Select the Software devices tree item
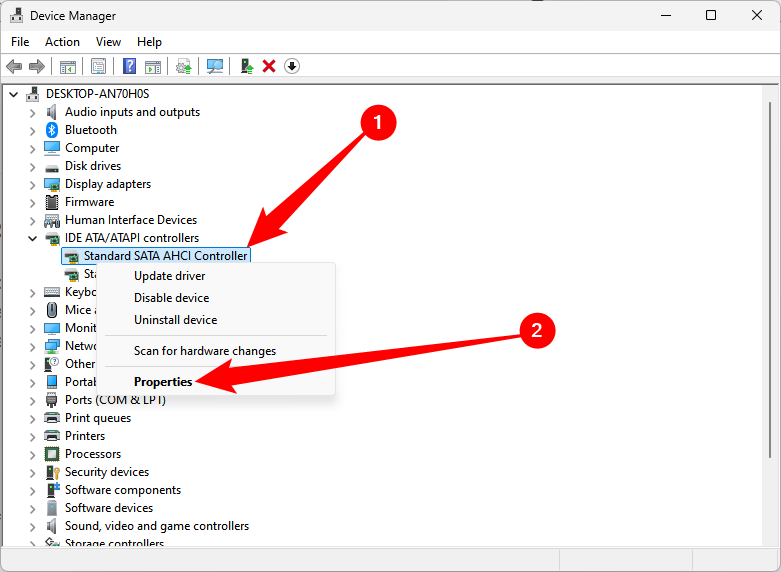Image resolution: width=781 pixels, height=572 pixels. 109,508
